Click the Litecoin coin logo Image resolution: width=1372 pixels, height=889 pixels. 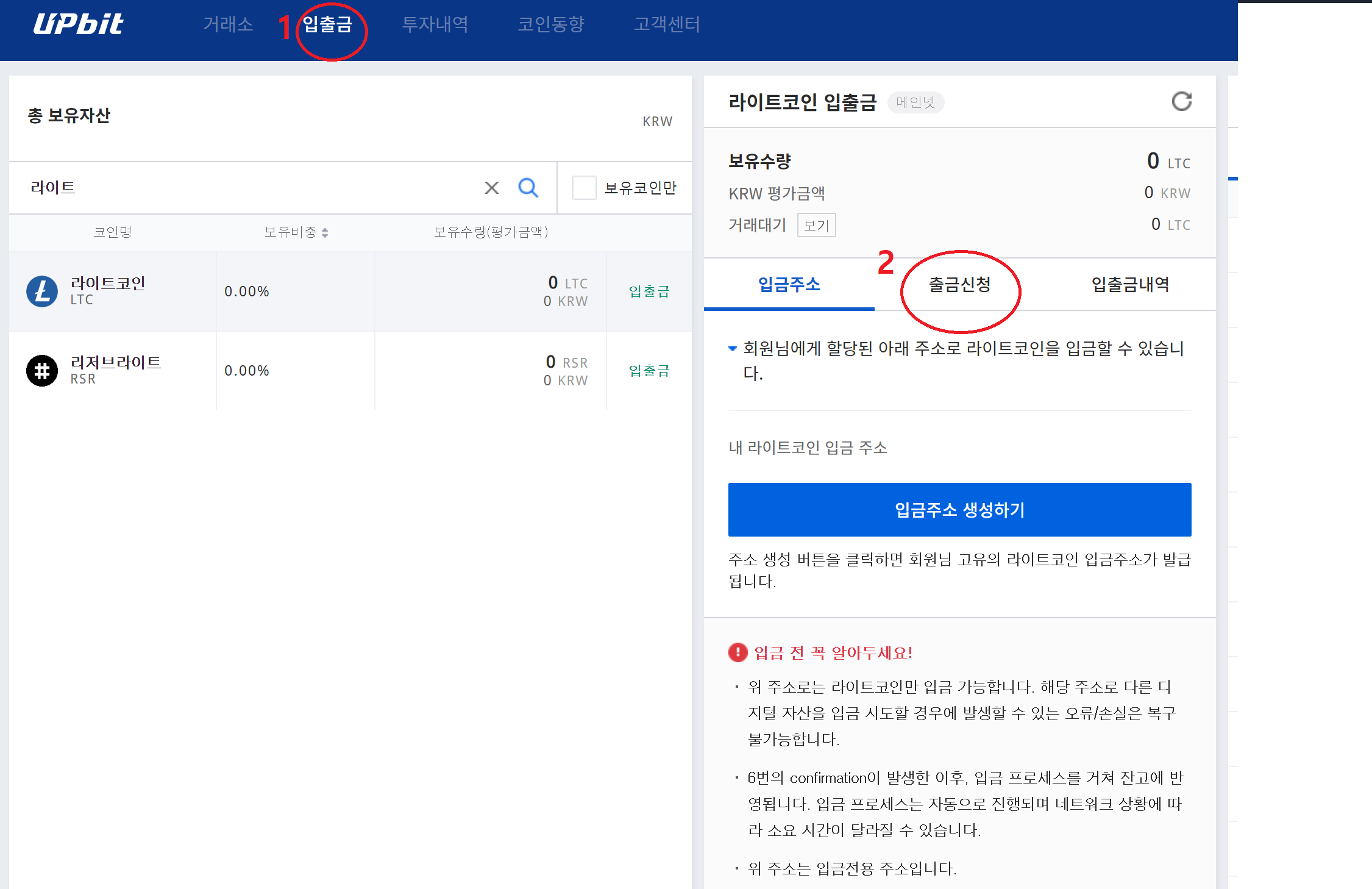(x=42, y=291)
